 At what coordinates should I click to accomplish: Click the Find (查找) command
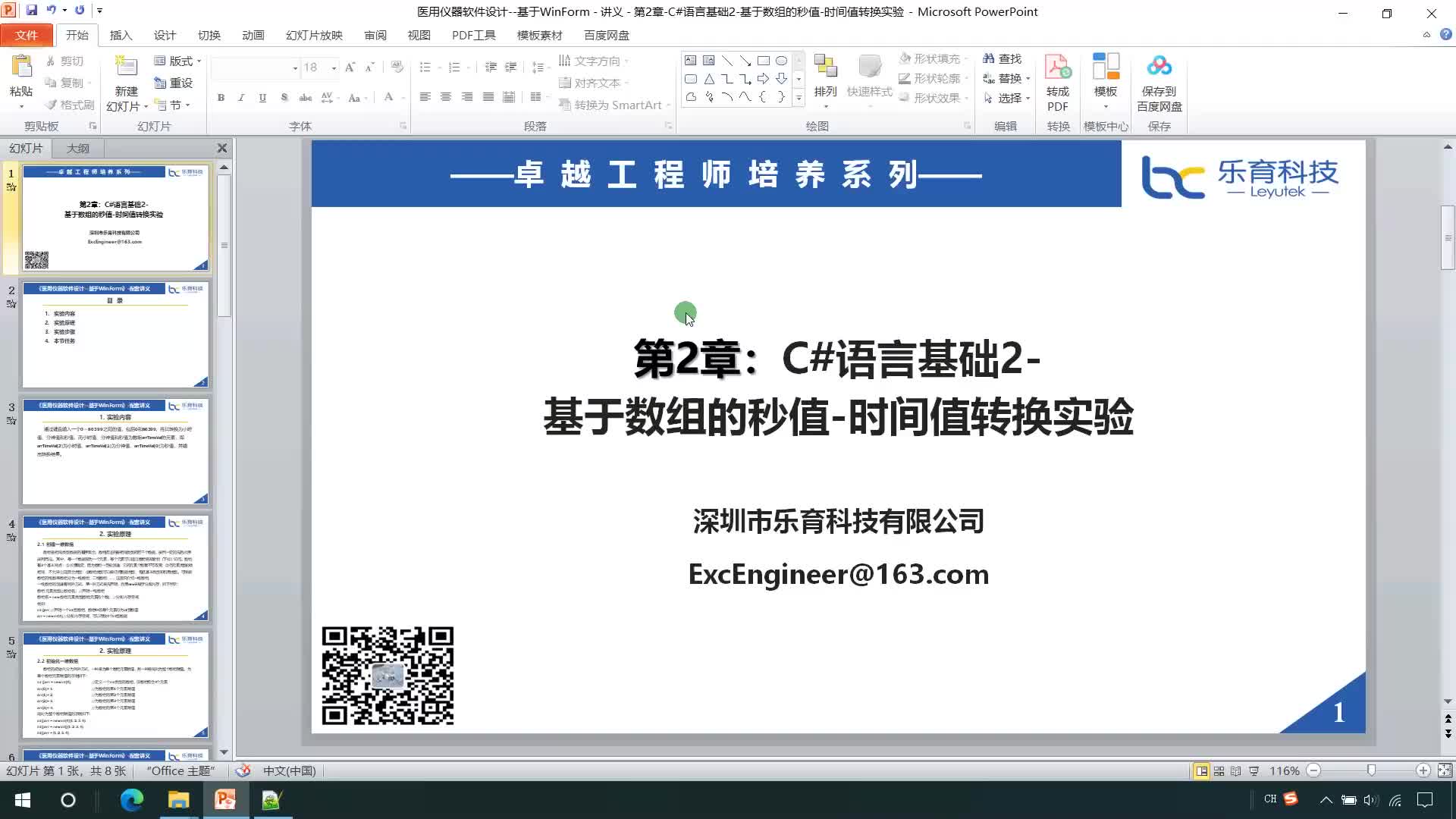coord(1003,58)
